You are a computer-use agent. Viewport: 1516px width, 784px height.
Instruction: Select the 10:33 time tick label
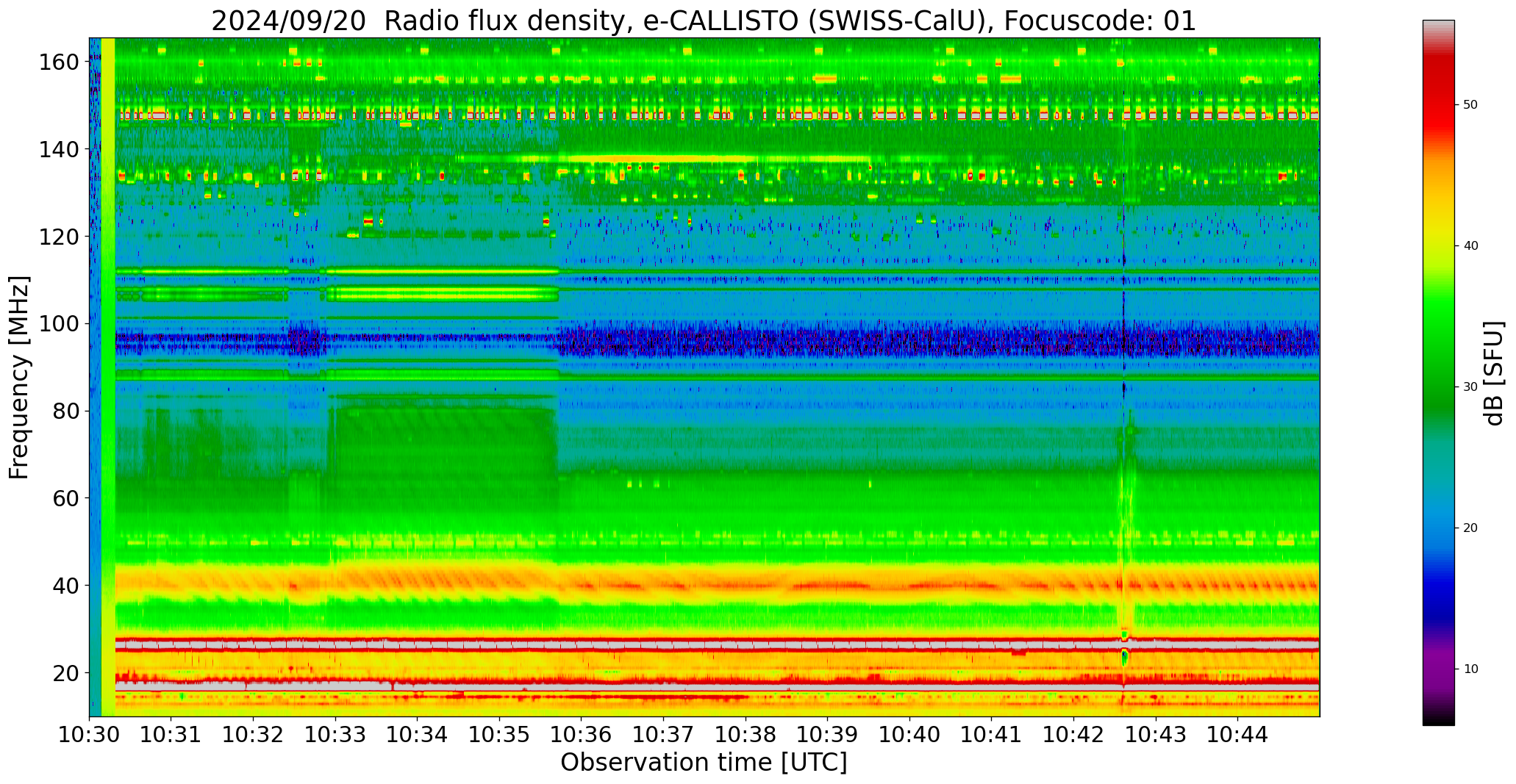coord(336,734)
